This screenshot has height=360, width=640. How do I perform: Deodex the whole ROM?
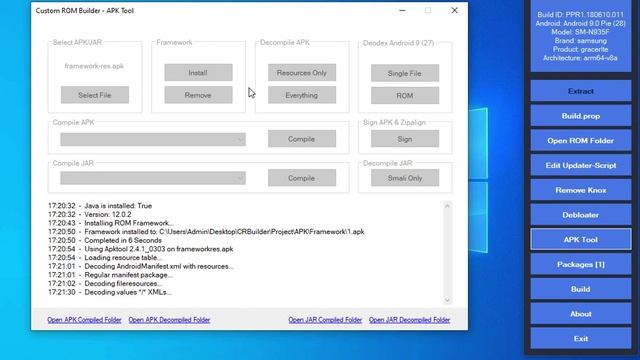[405, 96]
